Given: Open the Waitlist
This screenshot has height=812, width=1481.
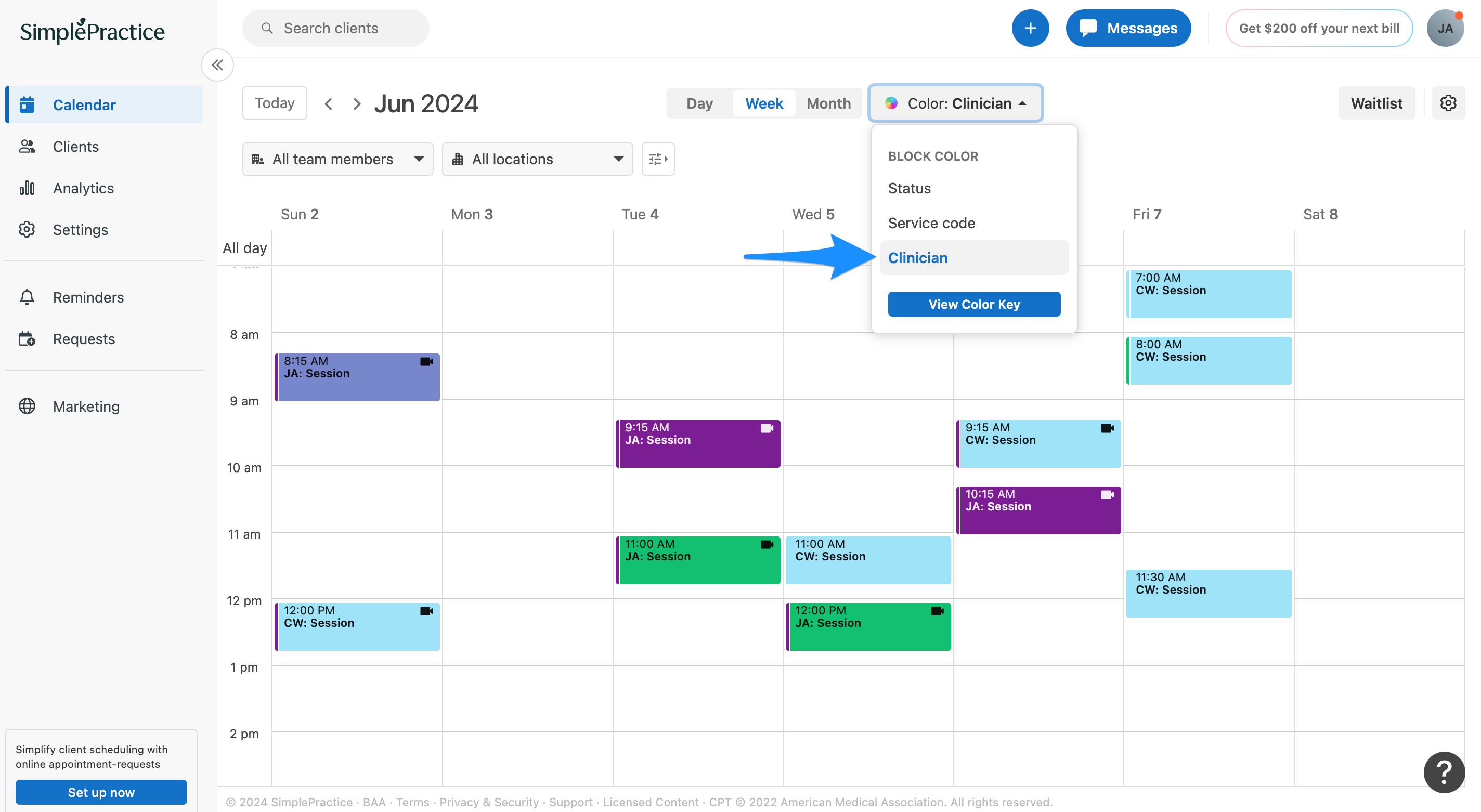Looking at the screenshot, I should pyautogui.click(x=1376, y=103).
